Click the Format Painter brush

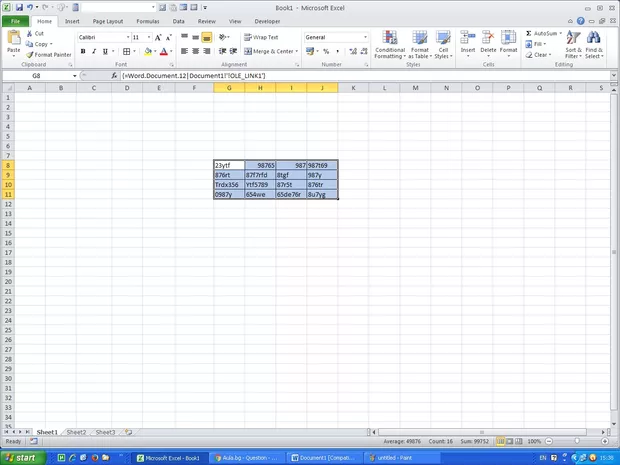click(48, 55)
